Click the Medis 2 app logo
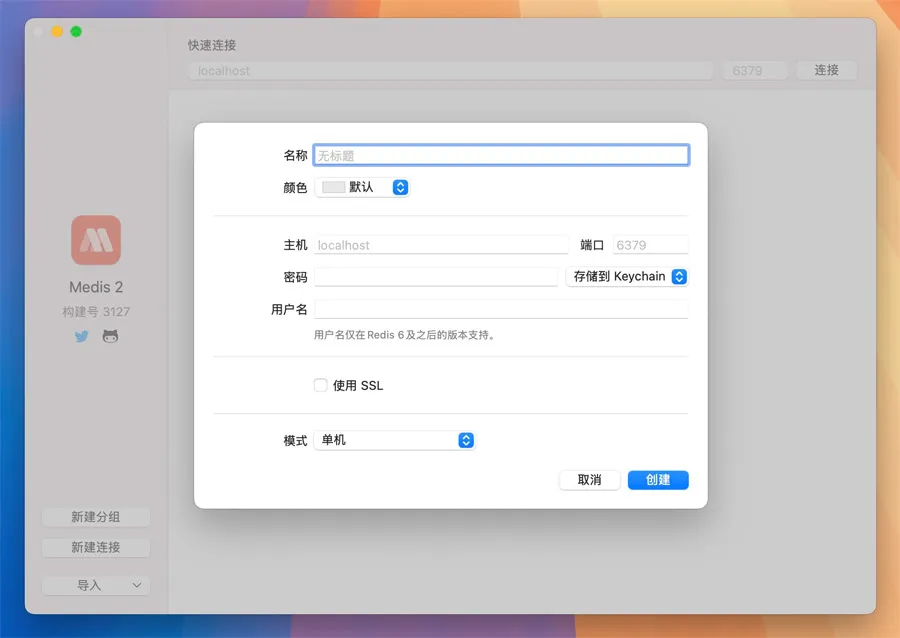 point(96,240)
